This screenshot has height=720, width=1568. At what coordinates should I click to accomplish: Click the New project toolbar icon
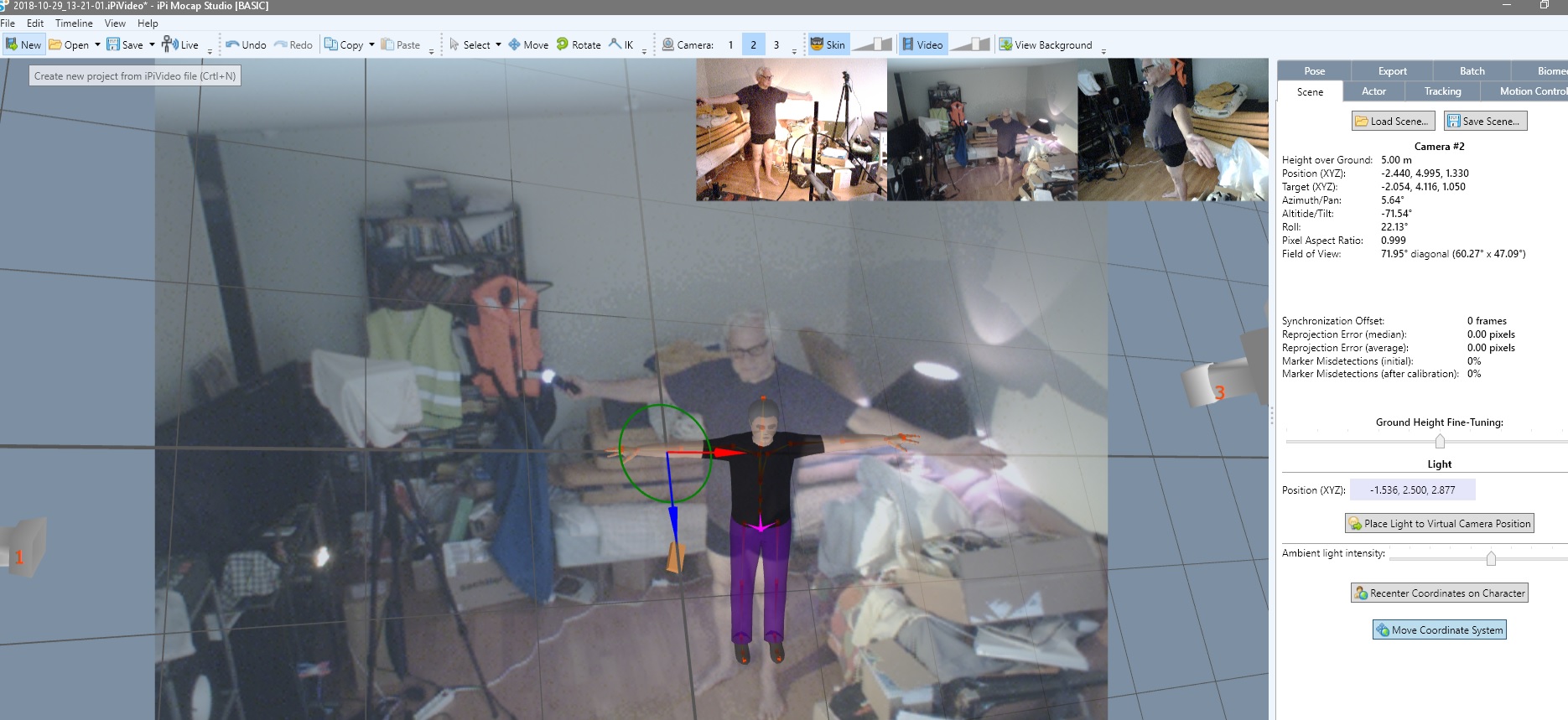click(12, 44)
